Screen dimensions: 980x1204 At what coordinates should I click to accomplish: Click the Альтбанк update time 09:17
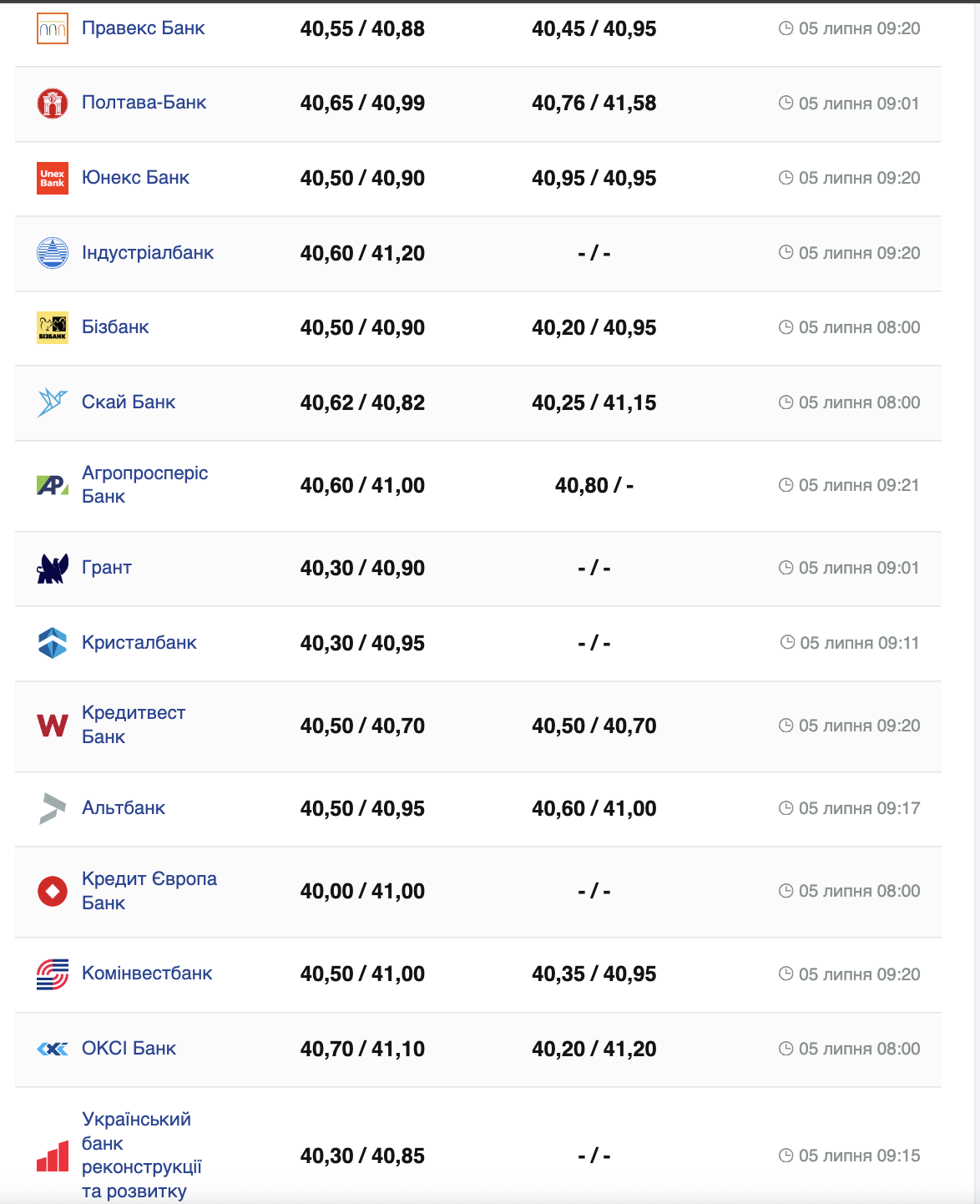point(850,808)
